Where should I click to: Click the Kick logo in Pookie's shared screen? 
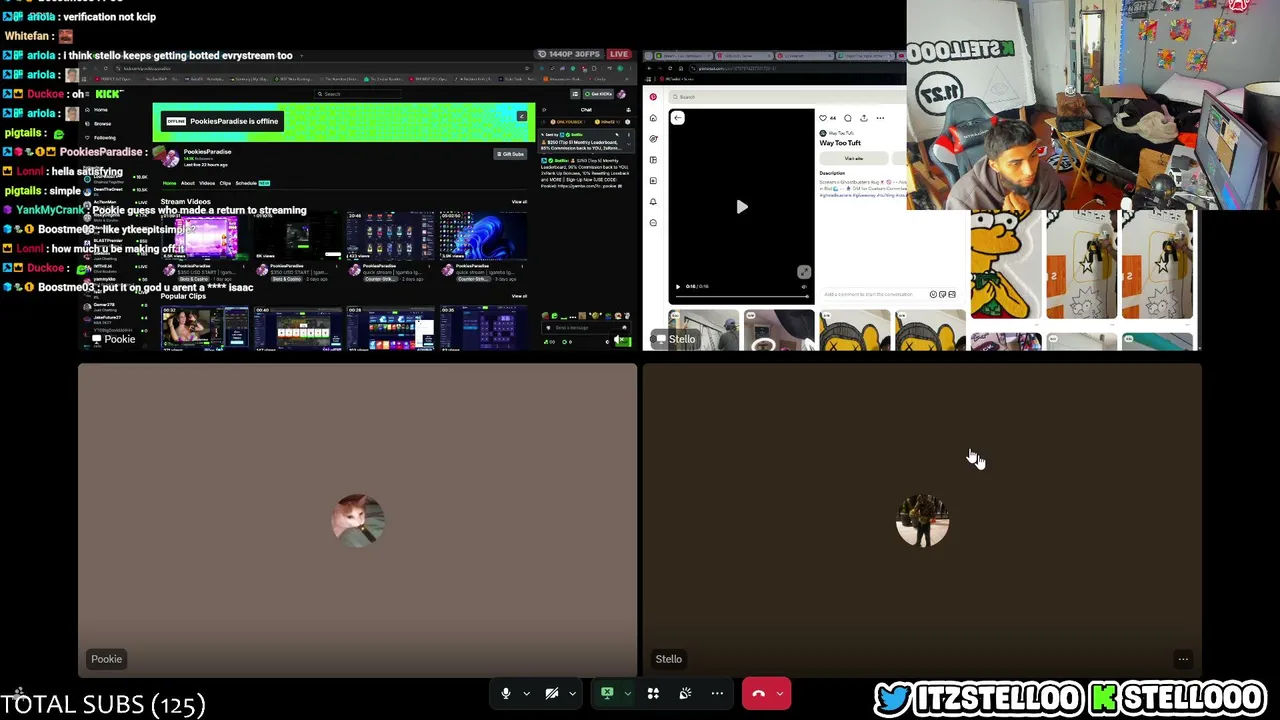pos(108,94)
